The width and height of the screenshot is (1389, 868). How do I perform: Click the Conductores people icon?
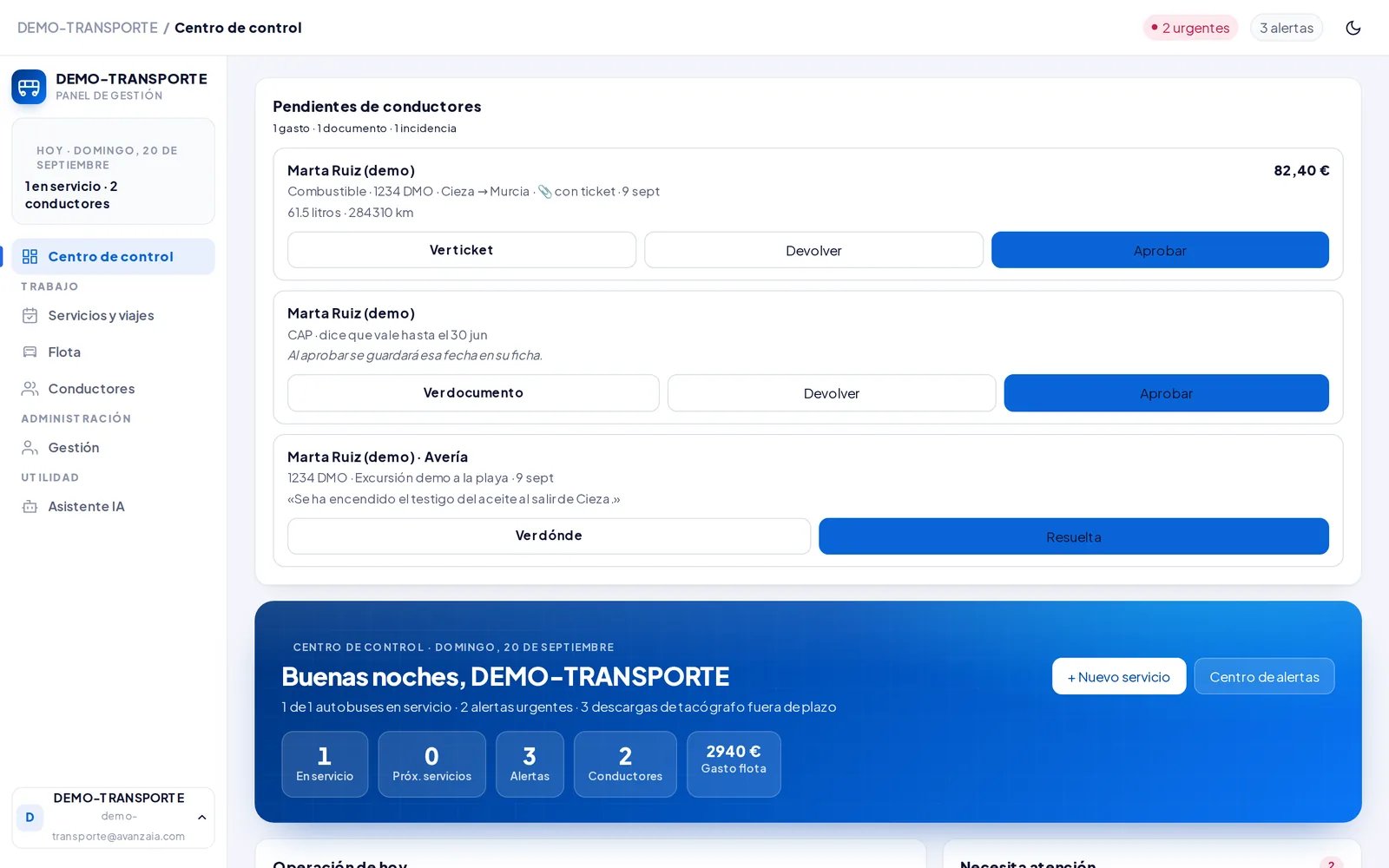coord(30,388)
